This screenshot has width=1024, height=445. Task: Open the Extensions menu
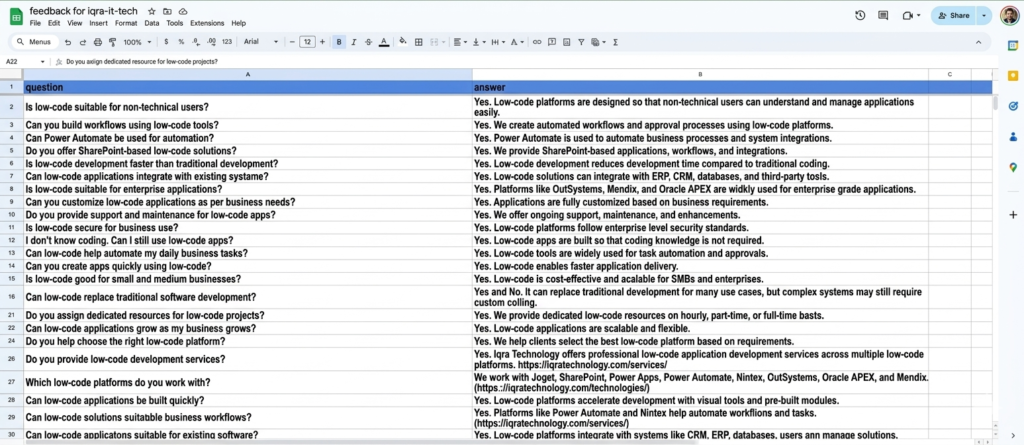(x=208, y=22)
